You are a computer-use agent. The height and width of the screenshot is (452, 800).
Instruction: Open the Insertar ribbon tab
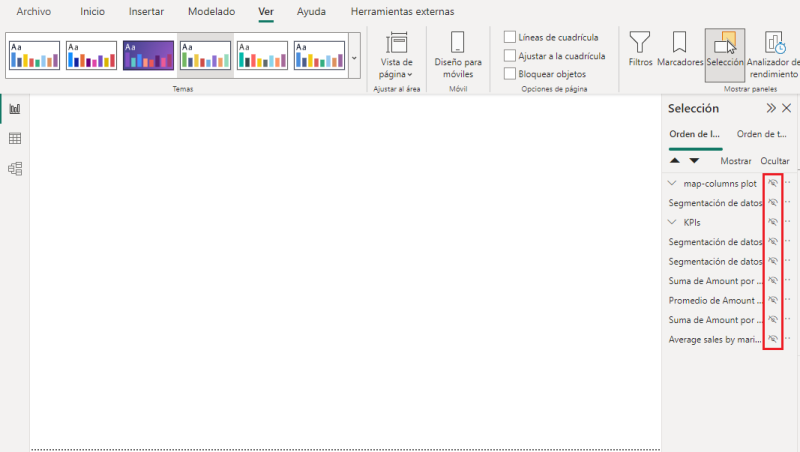pyautogui.click(x=146, y=12)
